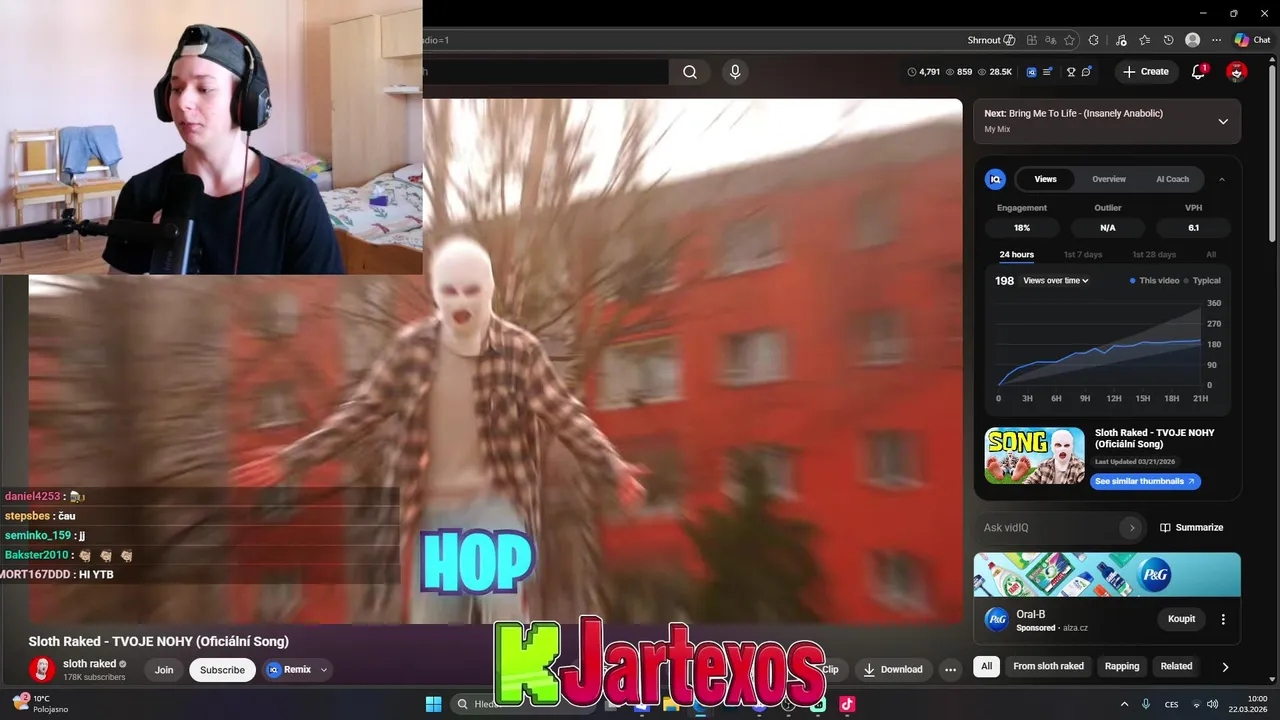1280x720 pixels.
Task: Click the Join channel button
Action: point(164,670)
